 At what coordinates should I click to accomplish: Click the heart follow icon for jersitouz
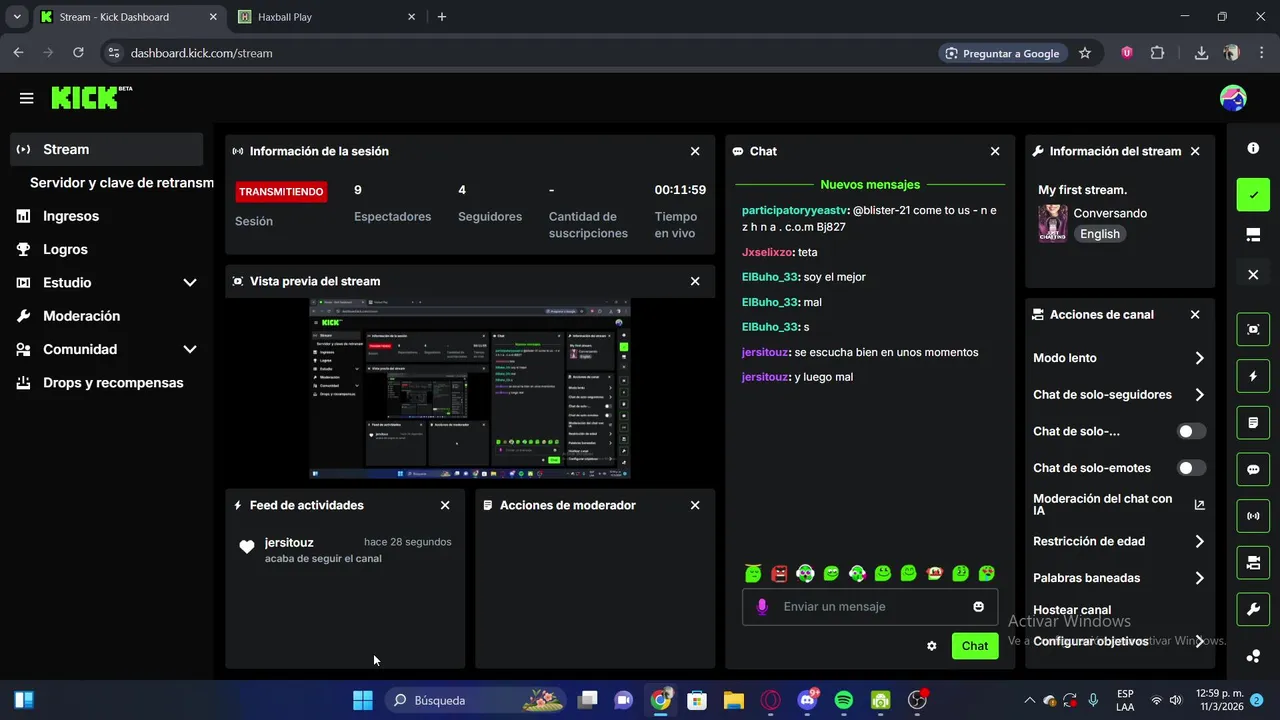(247, 547)
